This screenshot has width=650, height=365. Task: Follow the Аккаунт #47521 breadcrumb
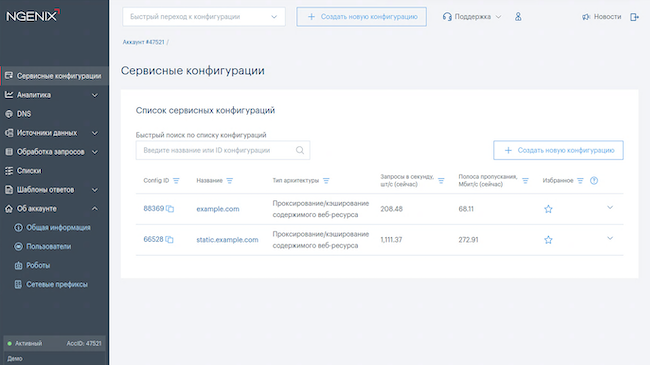click(x=143, y=42)
